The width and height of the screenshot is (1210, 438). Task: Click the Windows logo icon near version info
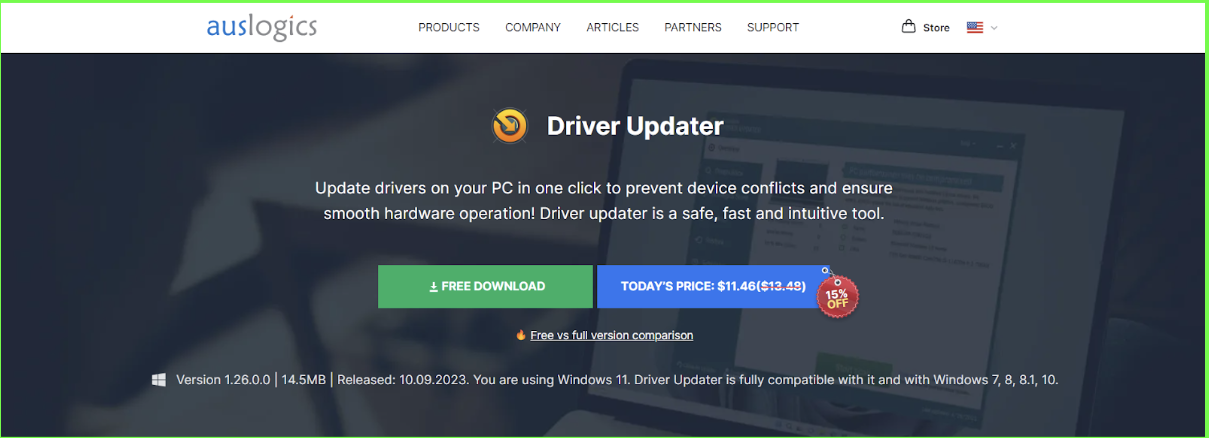pyautogui.click(x=159, y=380)
